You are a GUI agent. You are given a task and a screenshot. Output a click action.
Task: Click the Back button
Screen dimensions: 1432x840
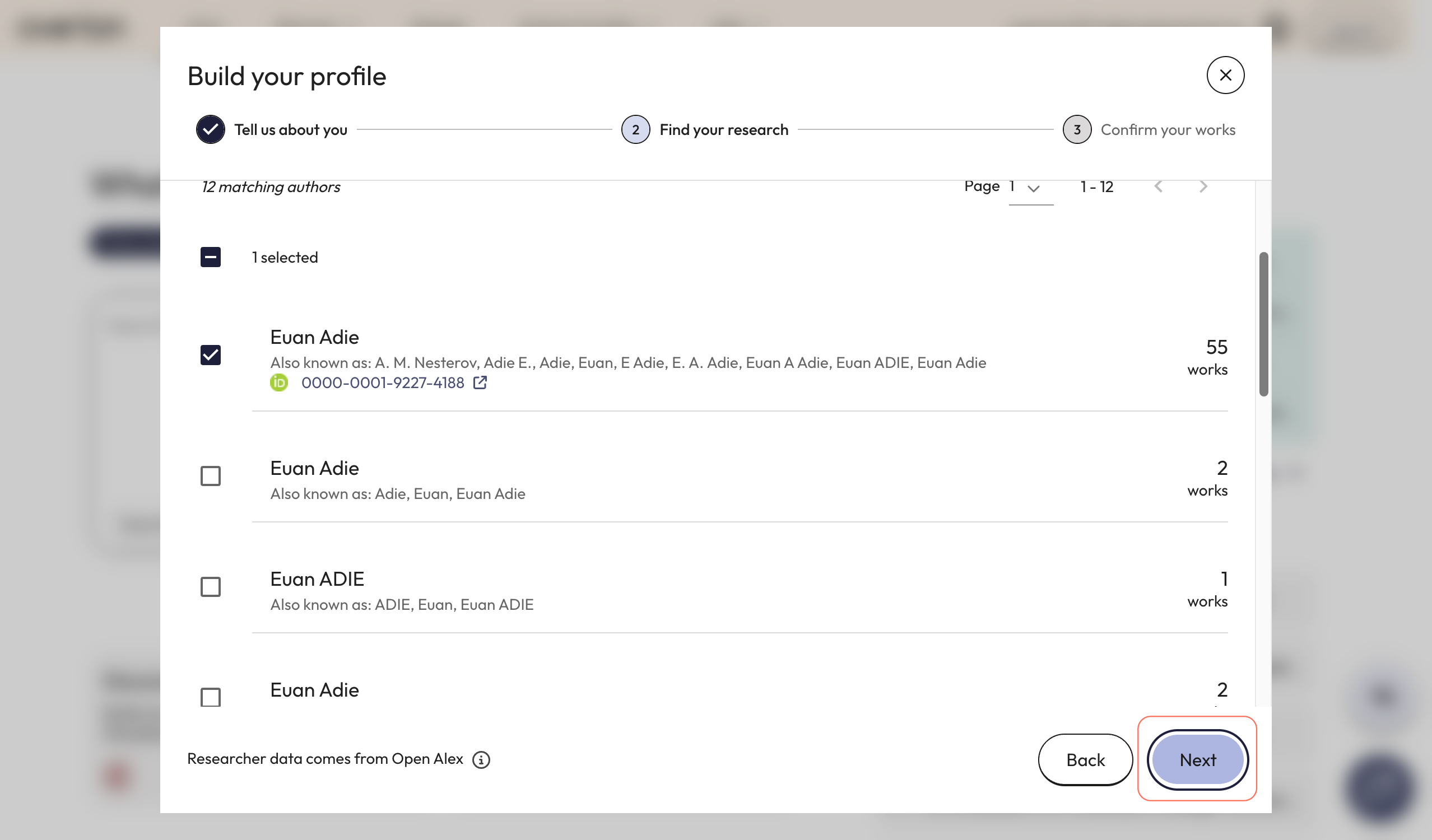click(1085, 759)
